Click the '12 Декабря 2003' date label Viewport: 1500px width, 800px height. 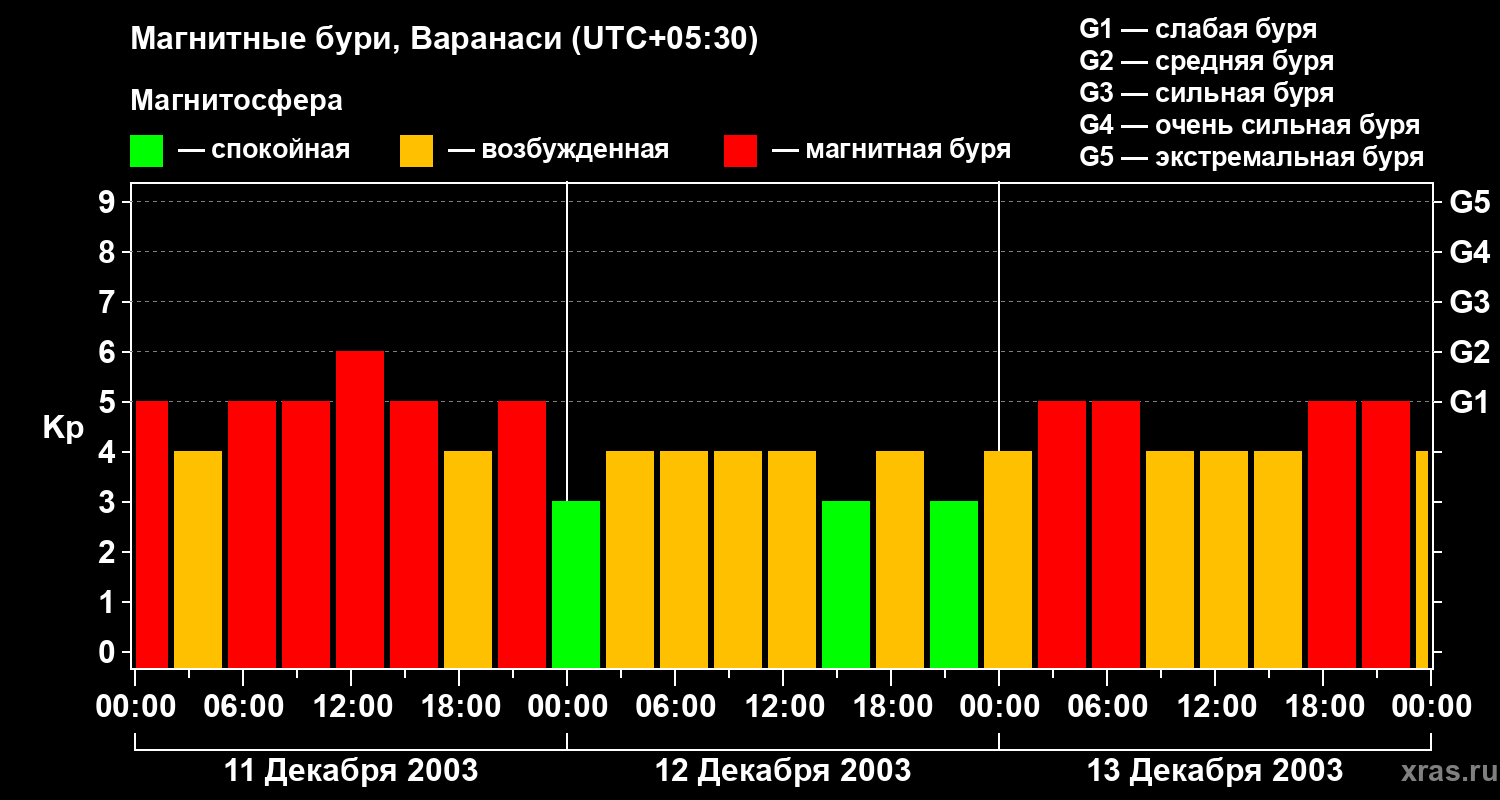tap(783, 771)
